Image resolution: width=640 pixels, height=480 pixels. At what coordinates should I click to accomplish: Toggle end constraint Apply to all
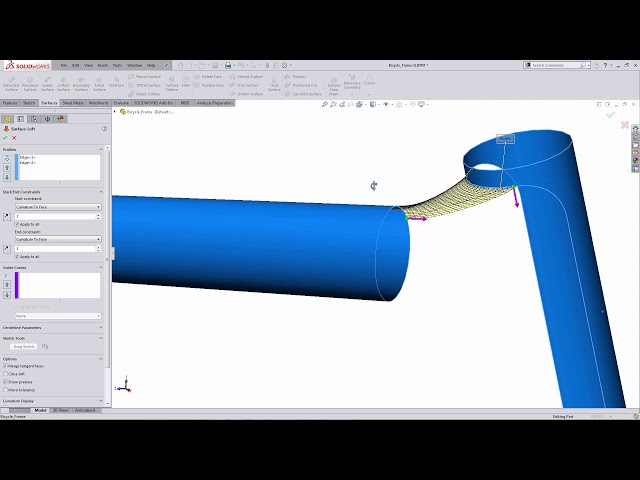17,257
